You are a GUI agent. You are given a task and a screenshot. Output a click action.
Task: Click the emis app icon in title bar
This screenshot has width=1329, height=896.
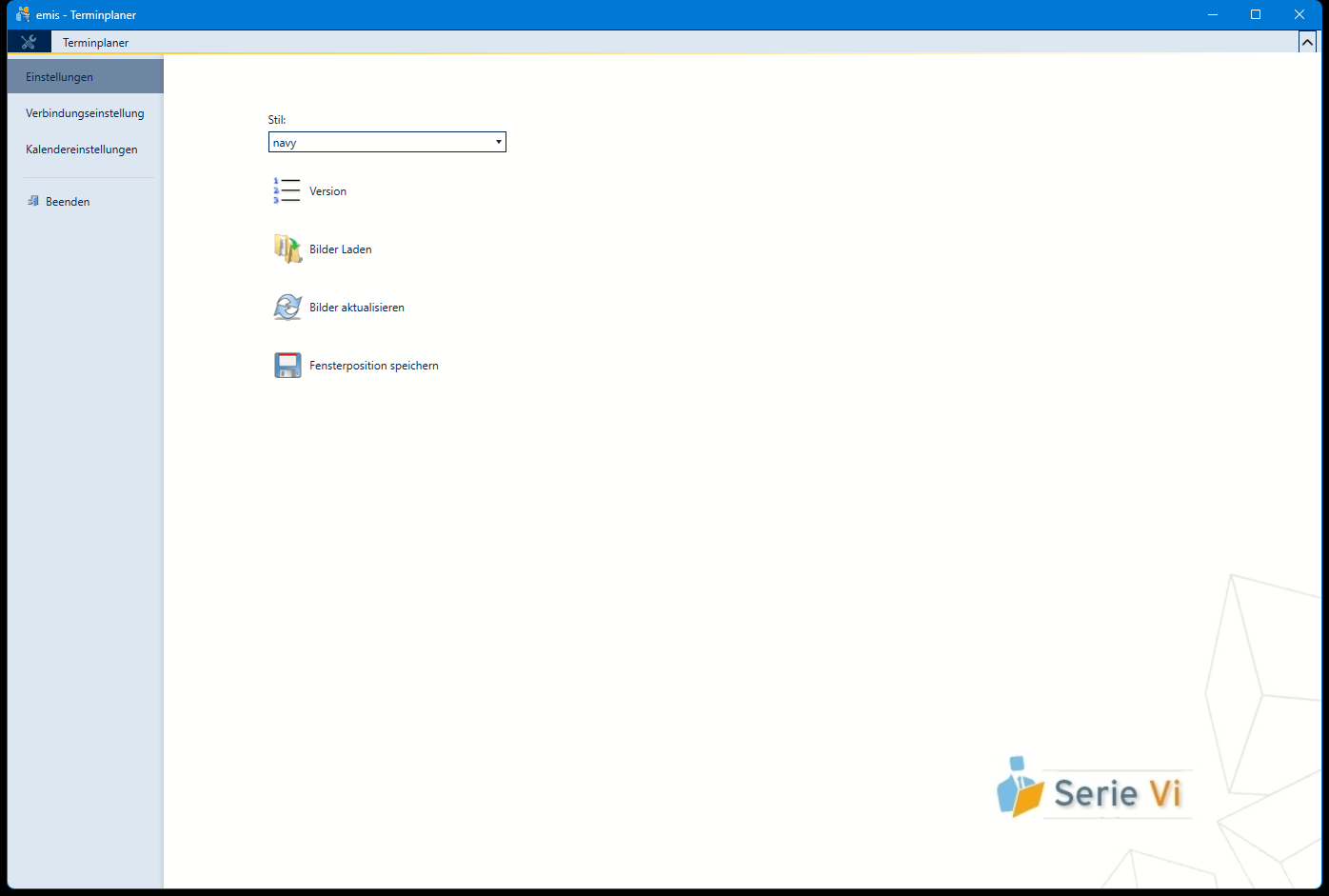[23, 14]
